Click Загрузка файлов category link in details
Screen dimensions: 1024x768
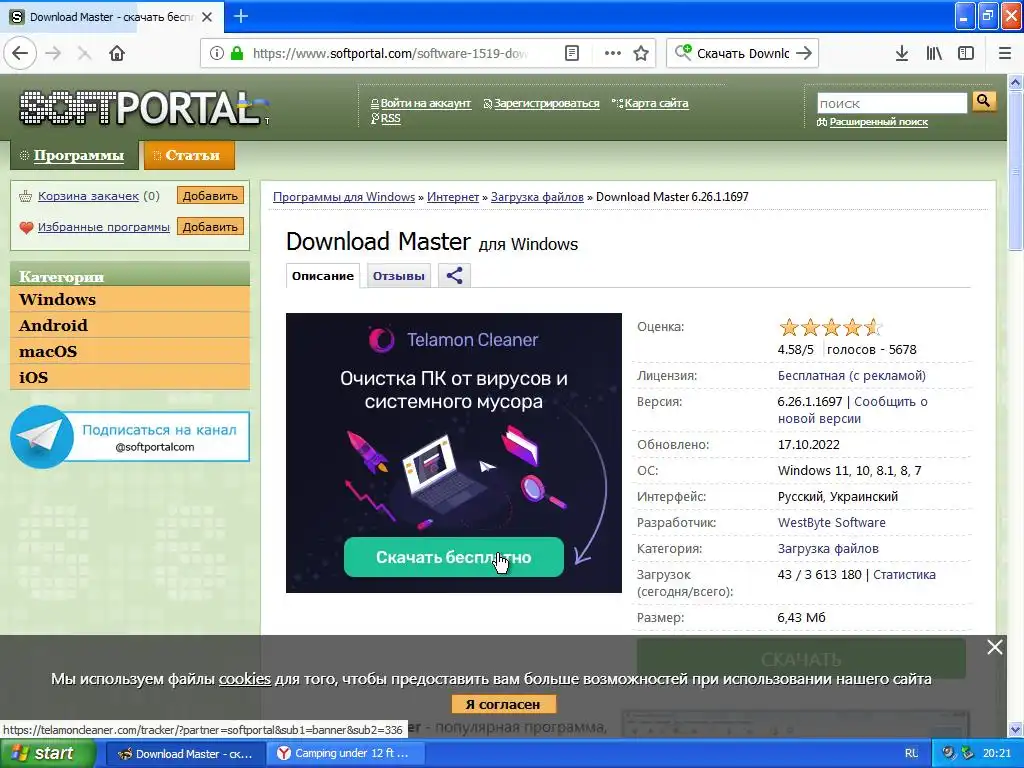tap(827, 549)
